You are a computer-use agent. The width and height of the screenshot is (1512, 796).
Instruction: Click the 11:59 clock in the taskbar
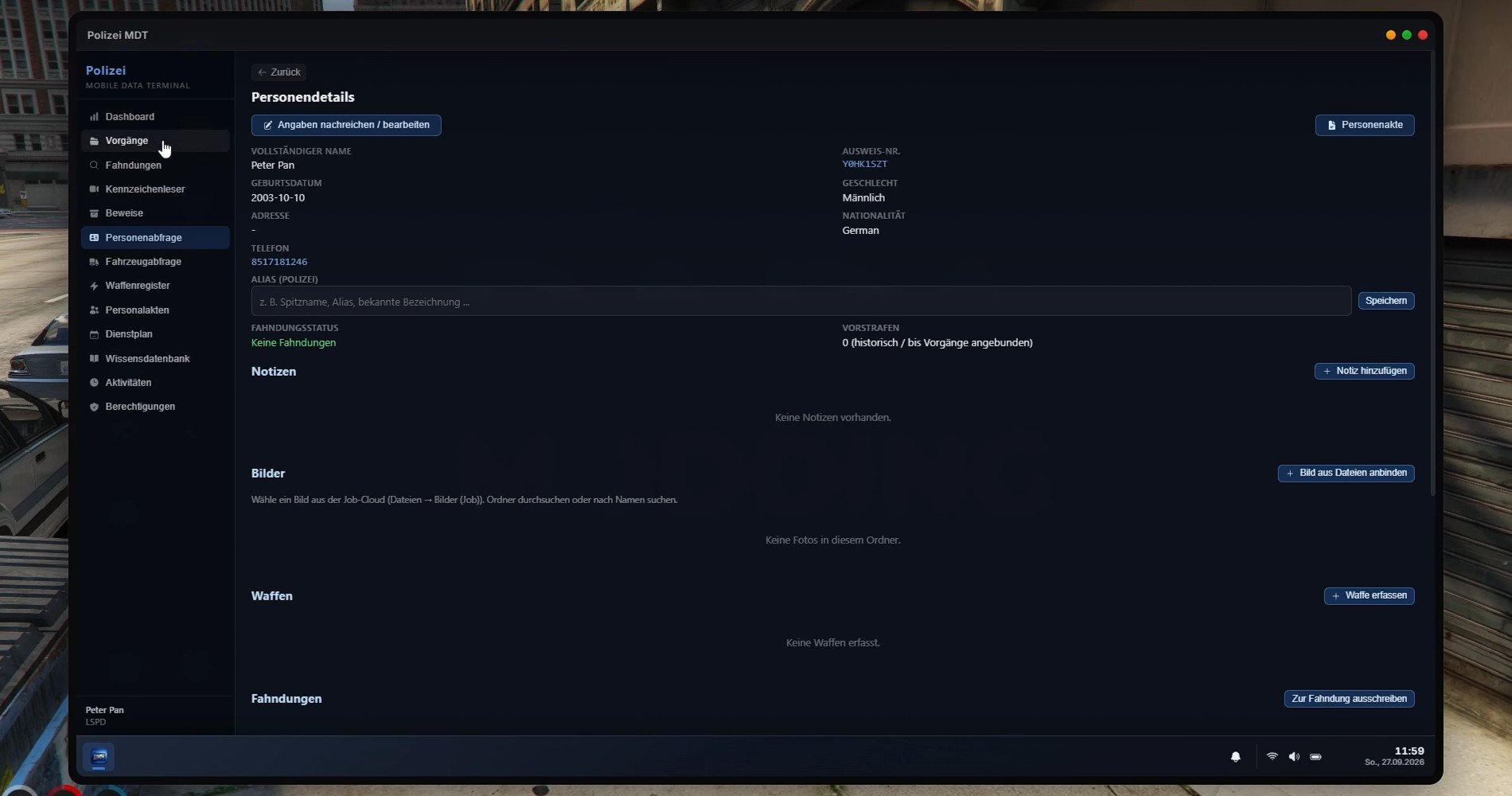1409,751
